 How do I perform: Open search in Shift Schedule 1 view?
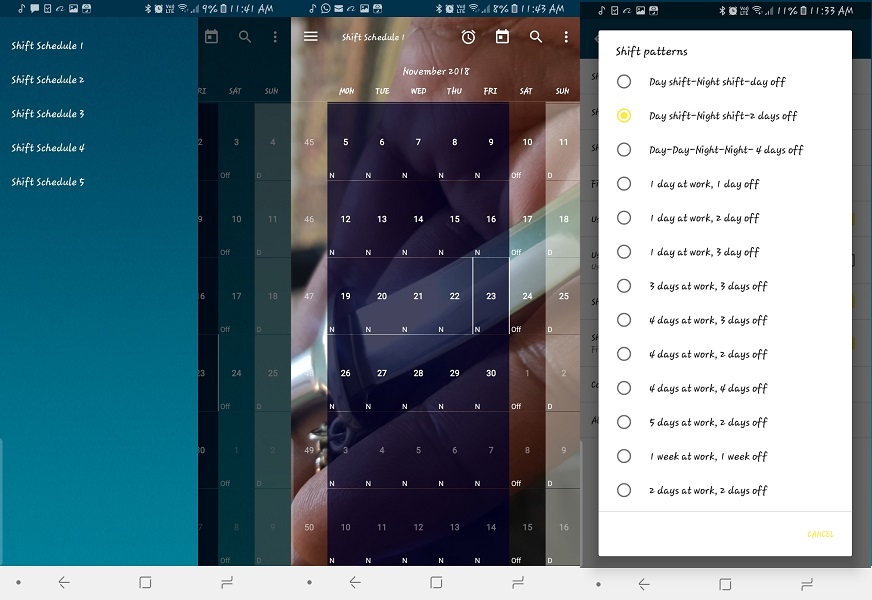coord(535,36)
